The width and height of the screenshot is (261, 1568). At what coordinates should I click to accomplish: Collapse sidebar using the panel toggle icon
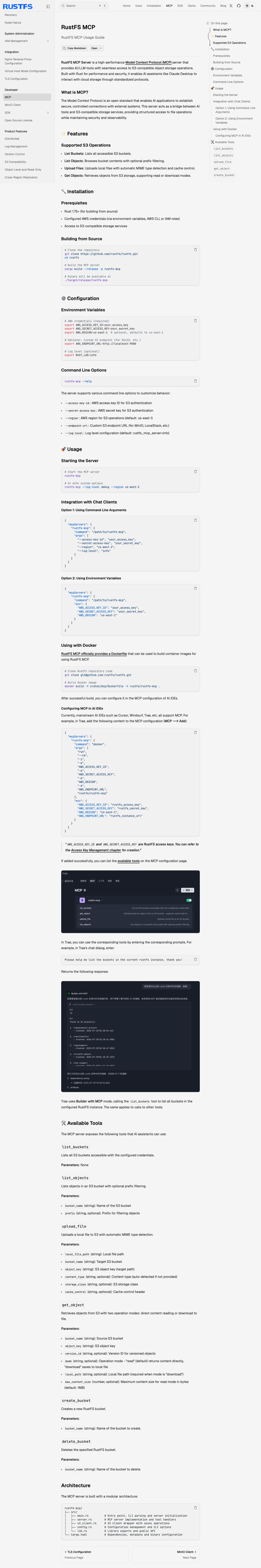[x=48, y=6]
